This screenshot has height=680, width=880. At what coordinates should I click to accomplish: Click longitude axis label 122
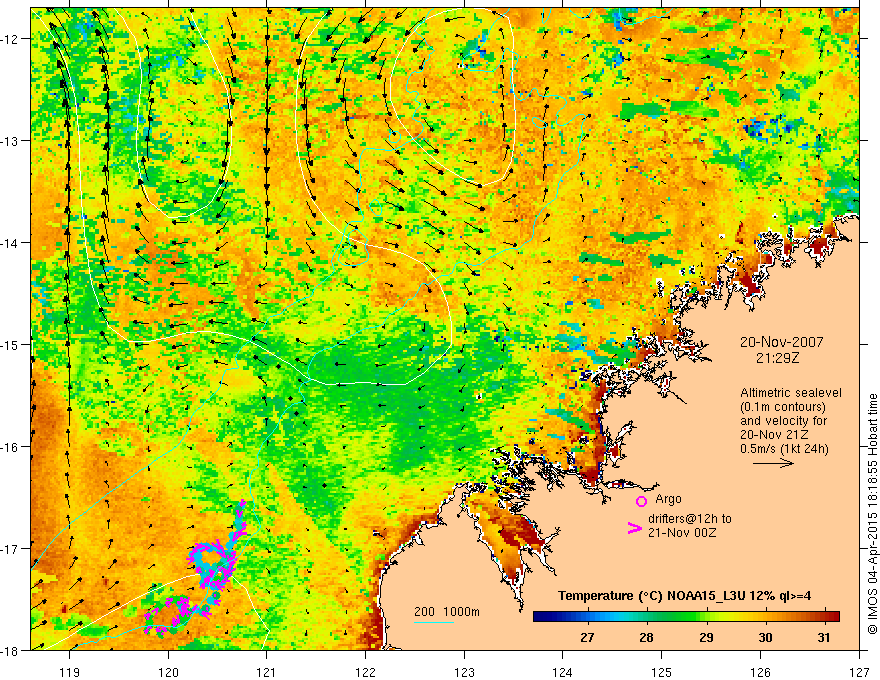[365, 672]
